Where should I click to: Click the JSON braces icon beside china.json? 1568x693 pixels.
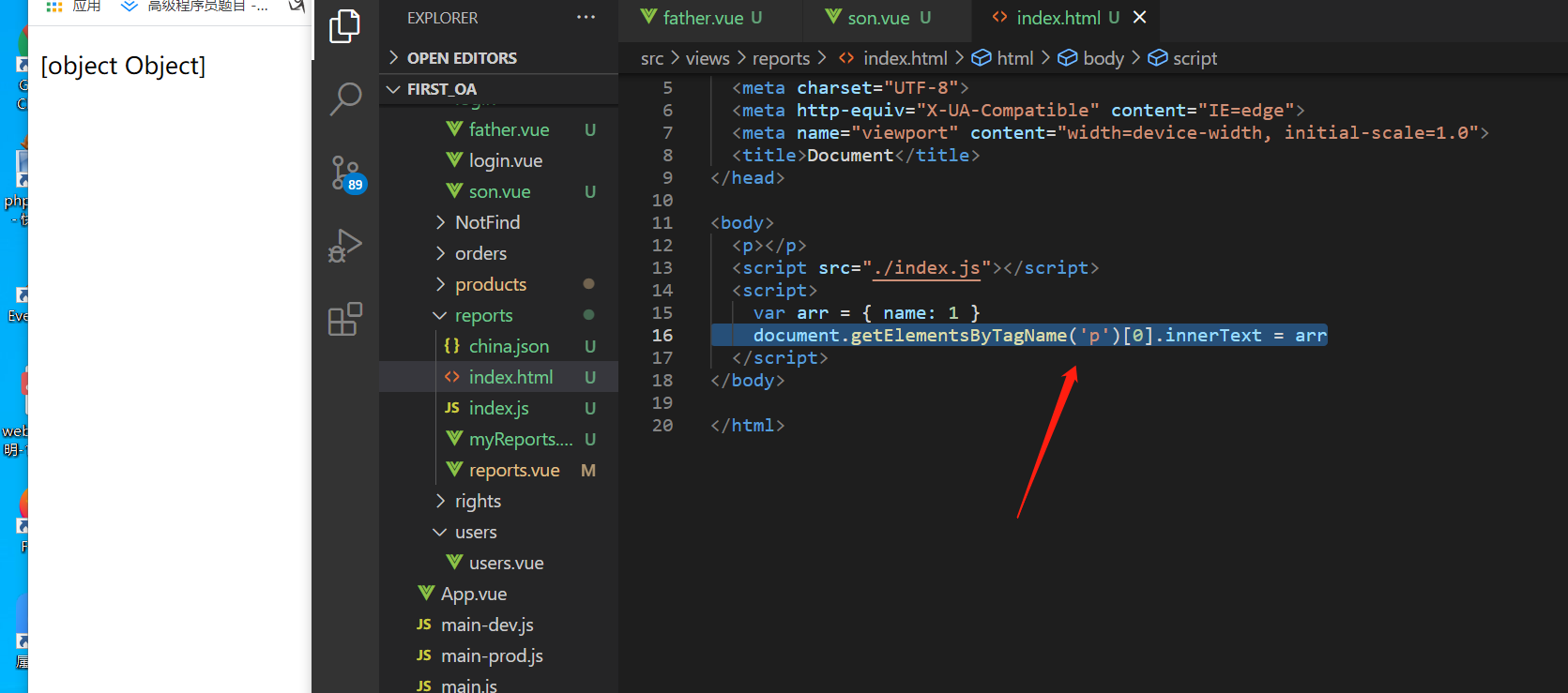(452, 346)
